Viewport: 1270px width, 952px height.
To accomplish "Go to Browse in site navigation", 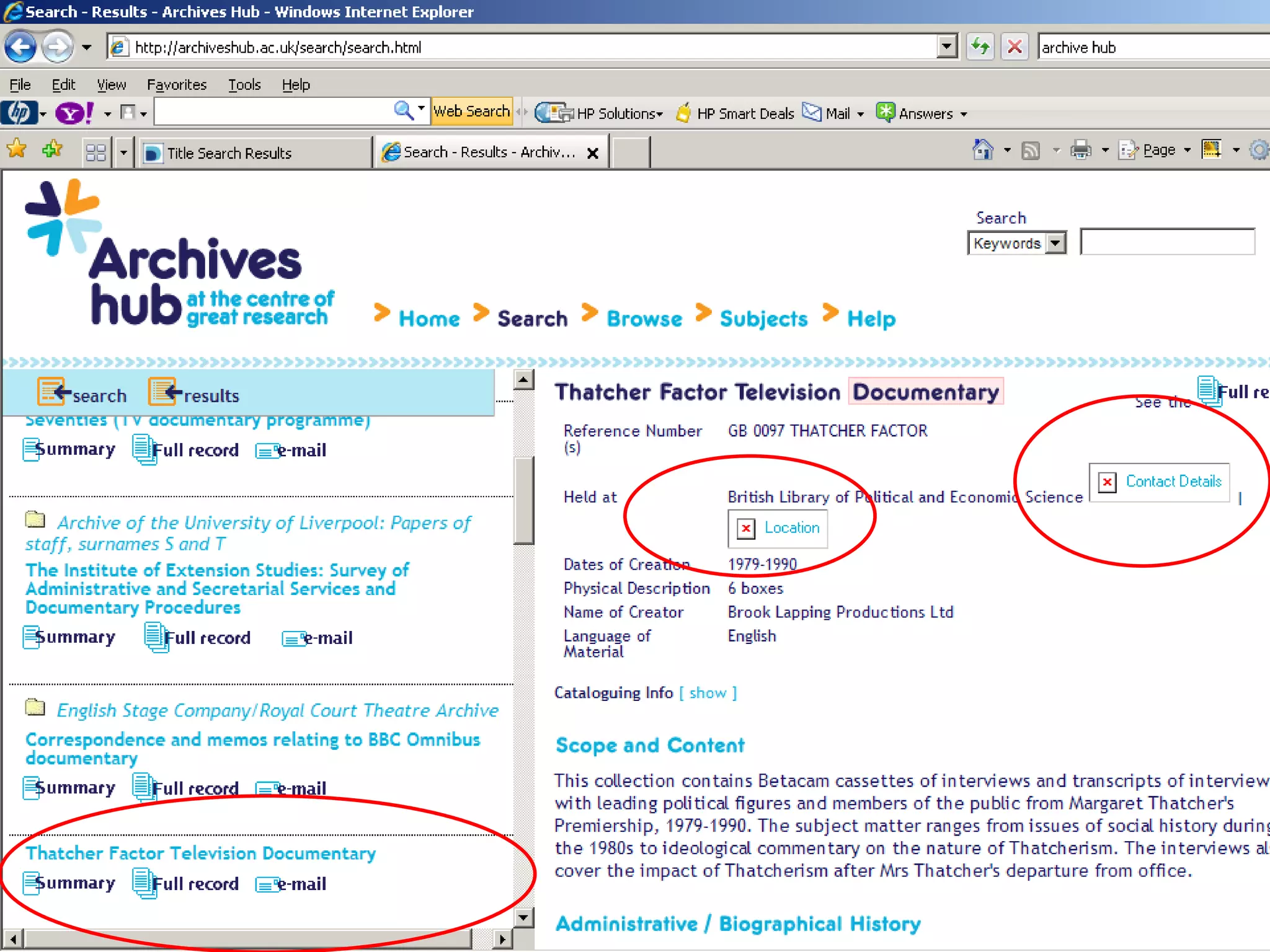I will (644, 319).
